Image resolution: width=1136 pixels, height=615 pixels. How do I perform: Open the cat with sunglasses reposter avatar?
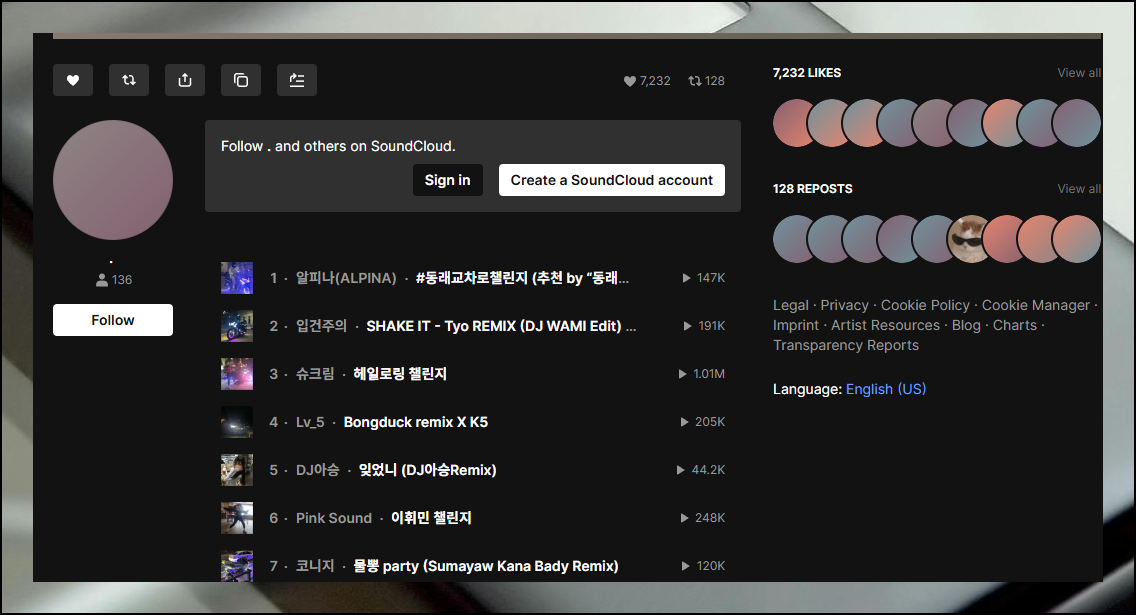pos(969,239)
